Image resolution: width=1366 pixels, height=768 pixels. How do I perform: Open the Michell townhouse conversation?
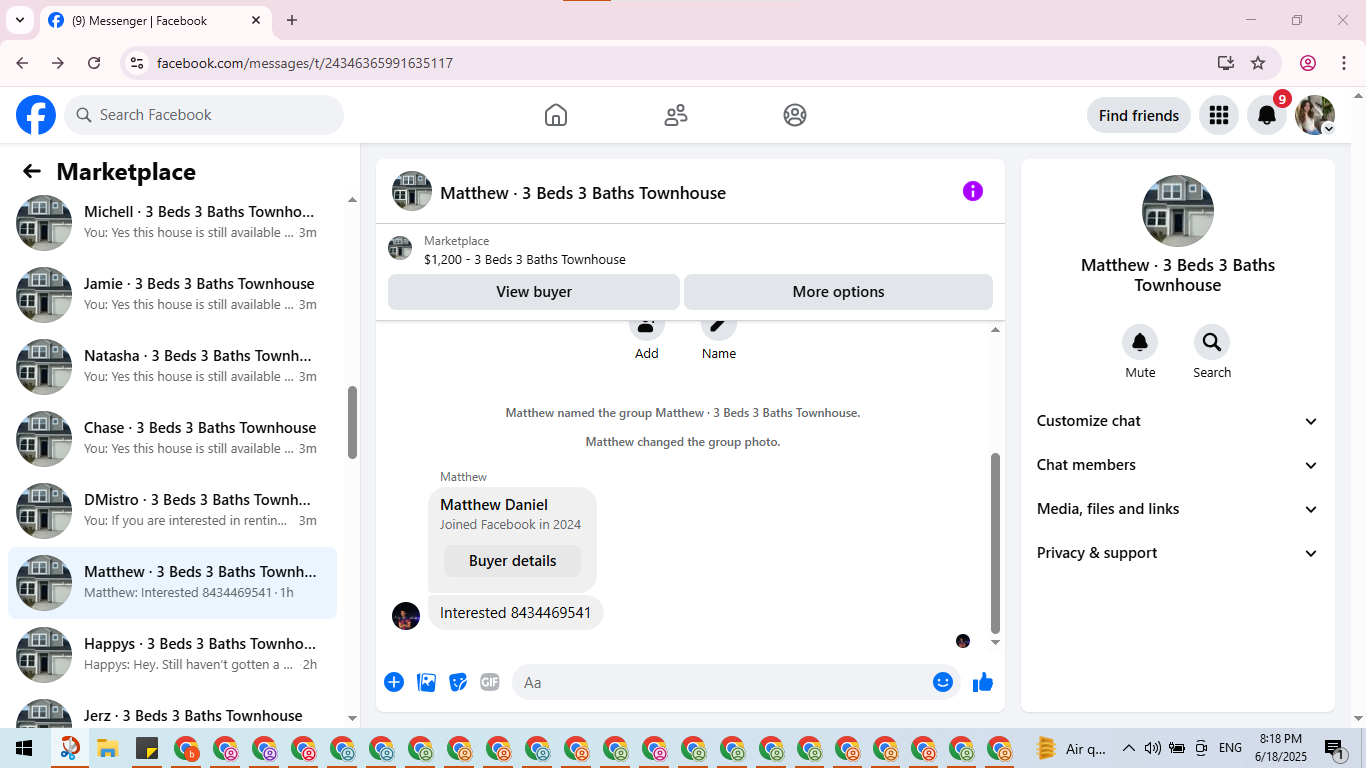tap(172, 223)
